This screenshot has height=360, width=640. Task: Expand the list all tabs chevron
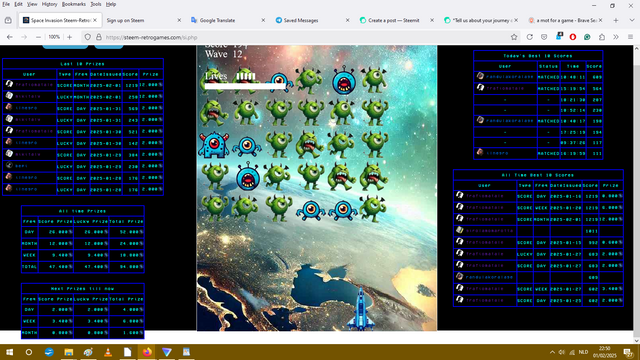tap(632, 20)
